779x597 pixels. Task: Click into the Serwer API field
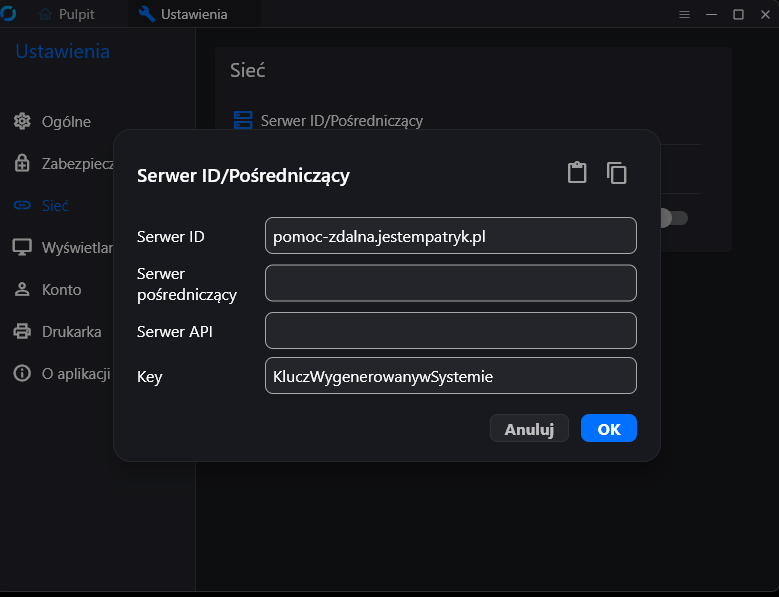(450, 331)
